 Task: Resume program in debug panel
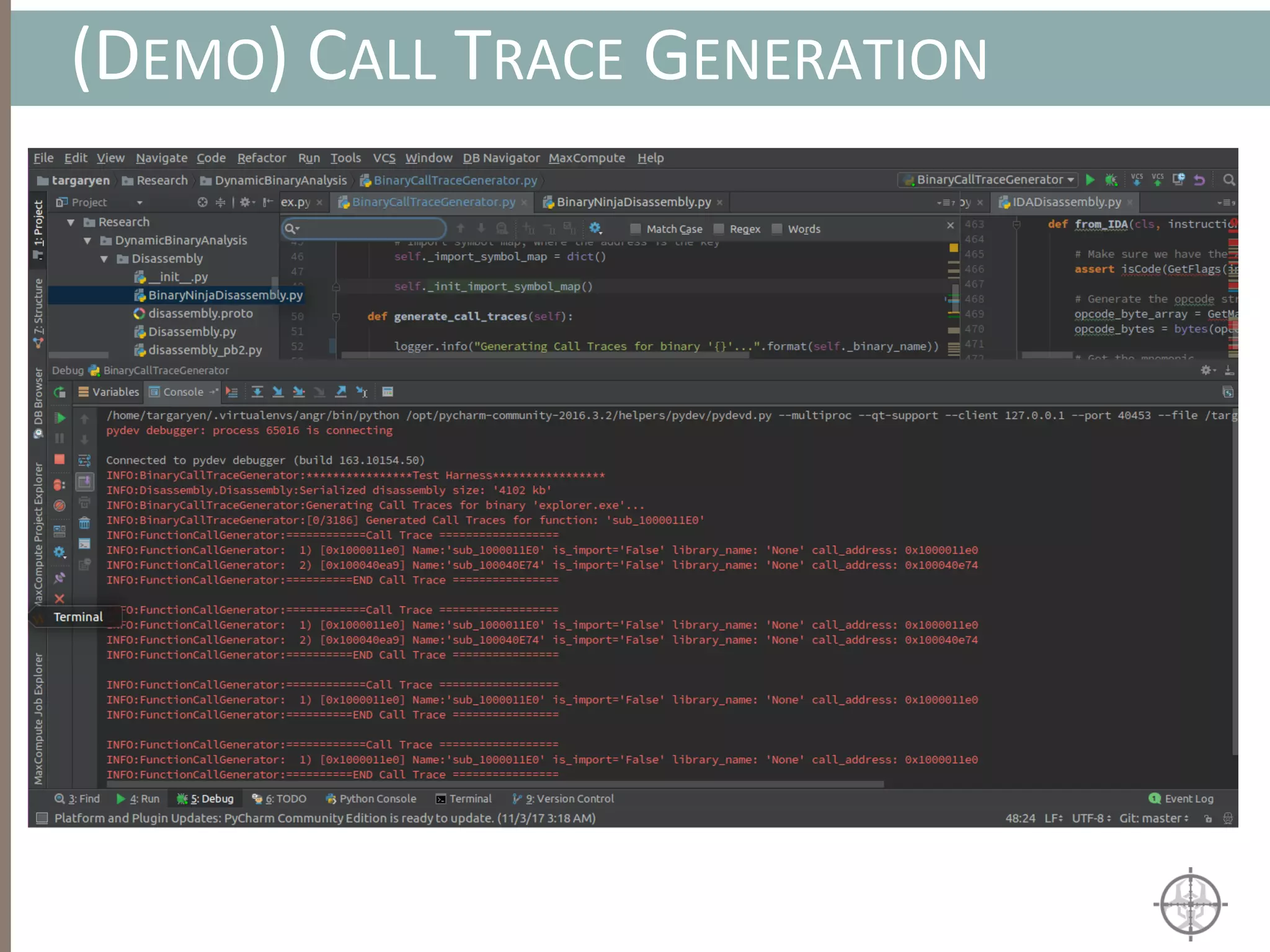[60, 418]
